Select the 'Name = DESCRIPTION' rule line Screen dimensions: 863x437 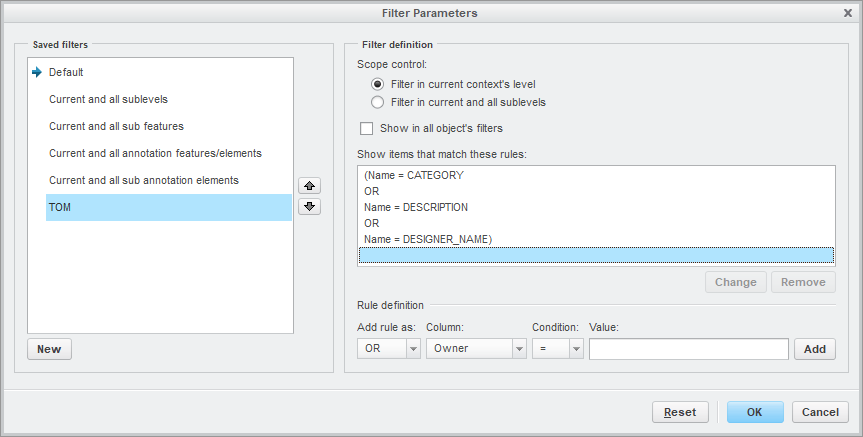[416, 207]
